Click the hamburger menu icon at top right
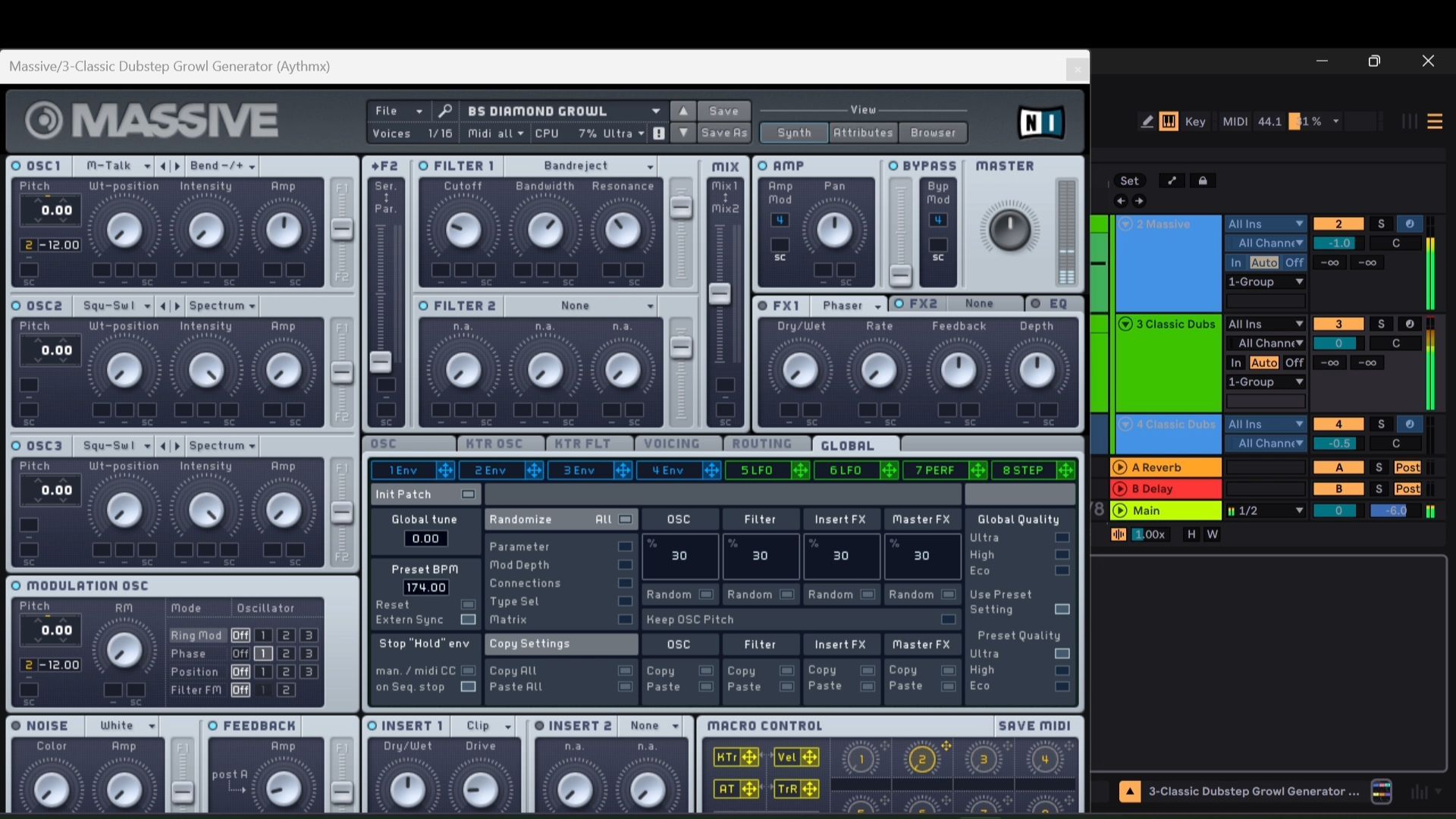The image size is (1456, 819). click(x=1435, y=121)
